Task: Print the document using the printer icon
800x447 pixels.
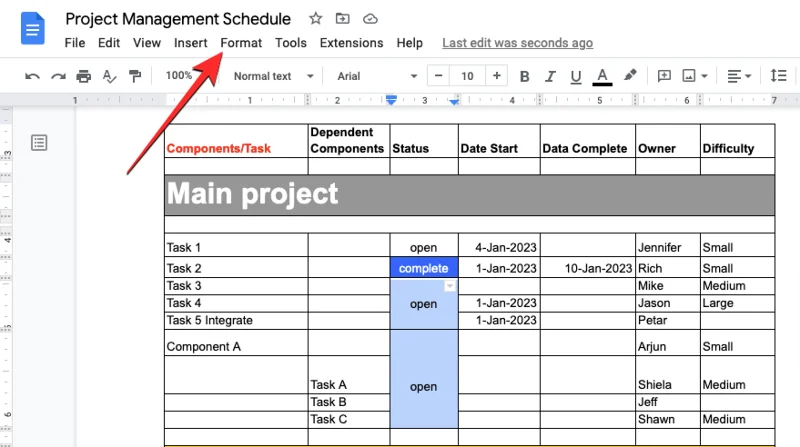Action: [84, 76]
